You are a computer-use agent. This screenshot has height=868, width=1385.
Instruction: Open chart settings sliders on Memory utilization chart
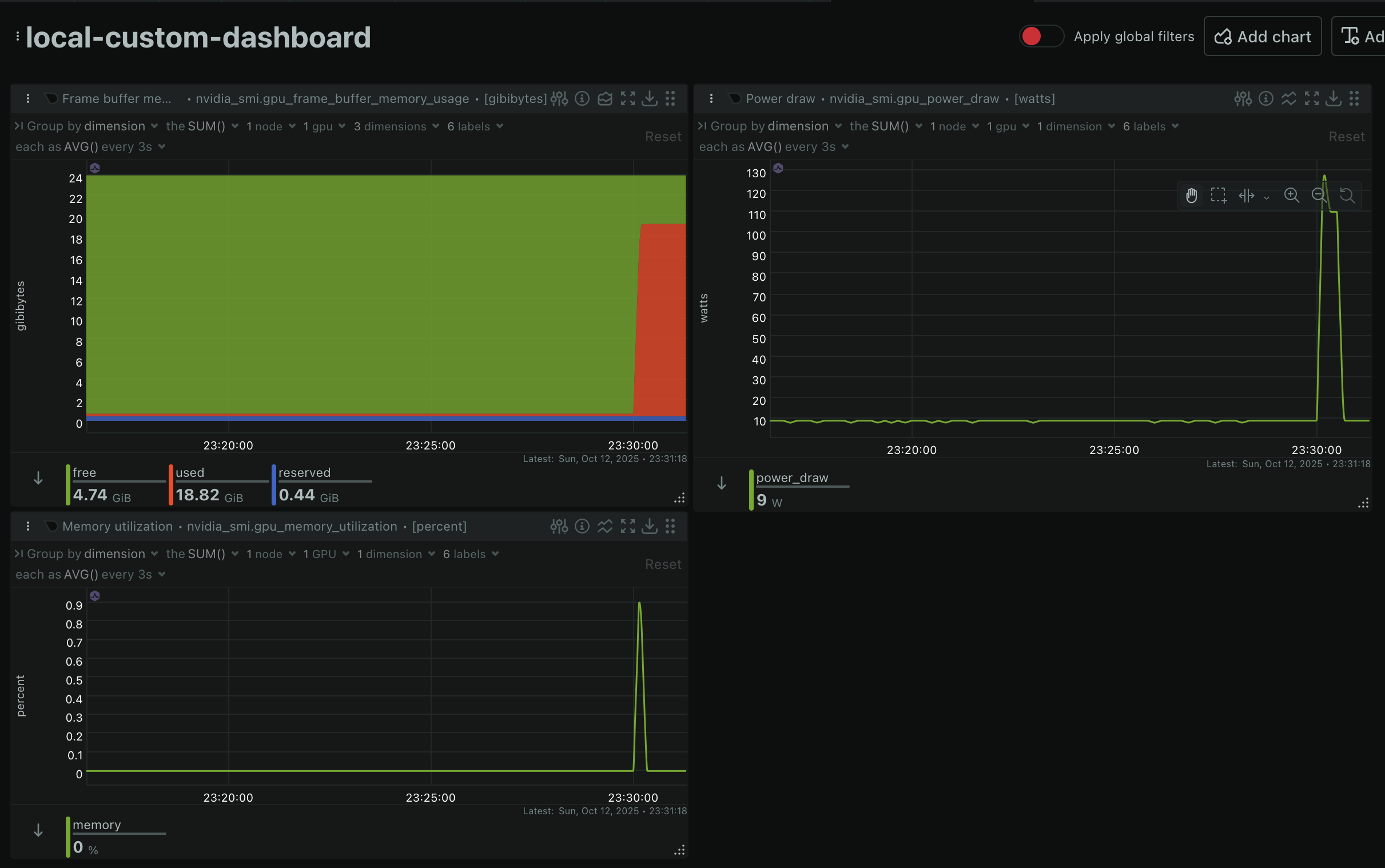pyautogui.click(x=559, y=527)
